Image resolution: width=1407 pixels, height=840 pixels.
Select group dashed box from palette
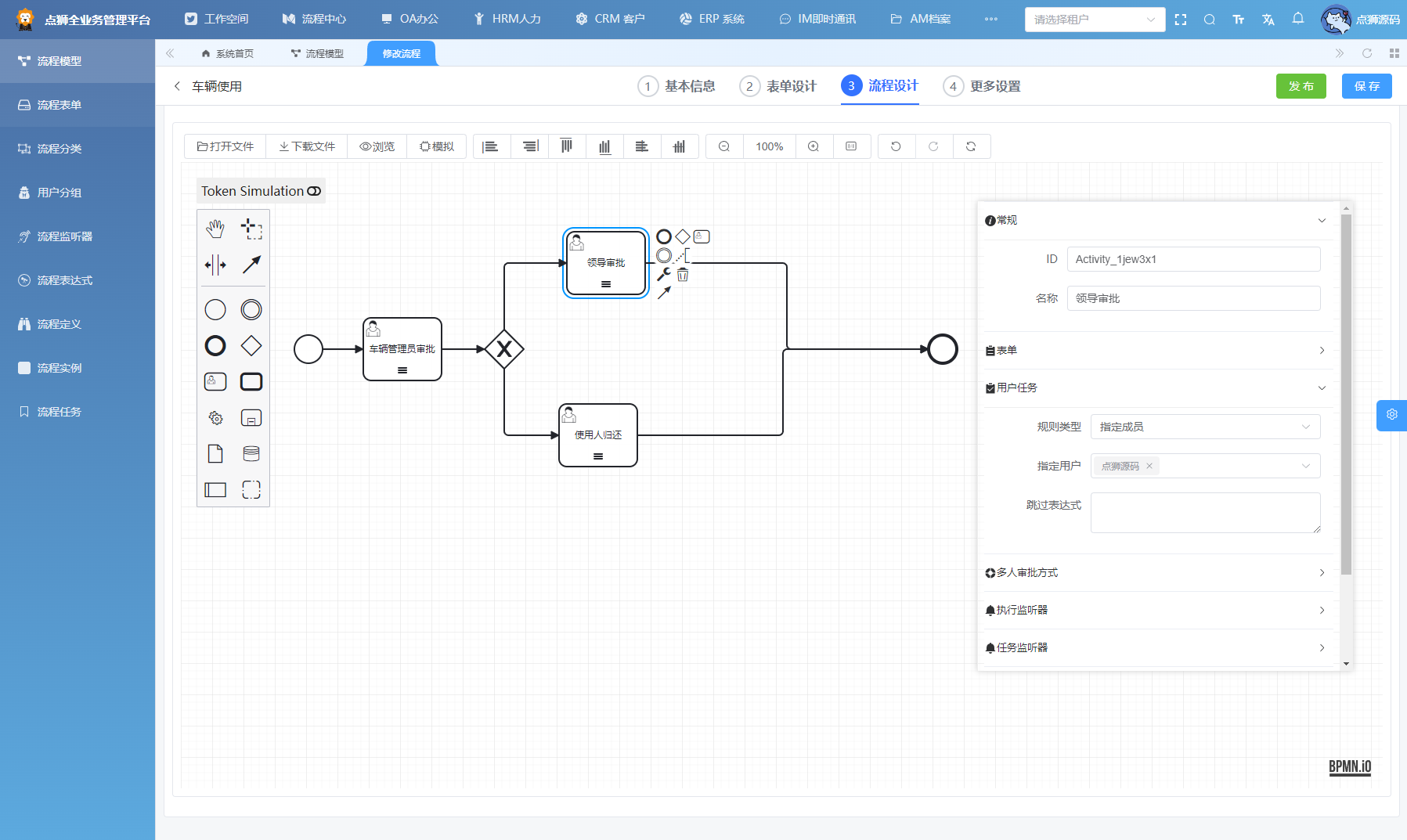[251, 490]
